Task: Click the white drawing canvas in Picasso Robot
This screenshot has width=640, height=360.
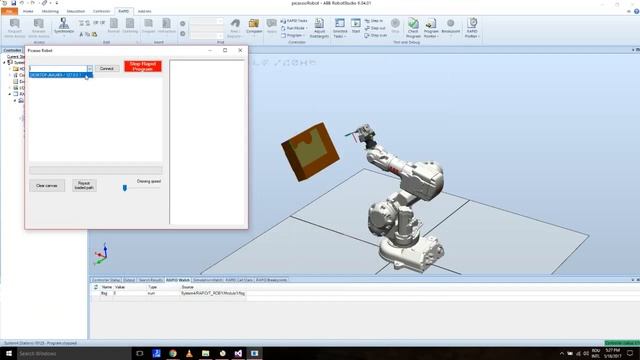Action: tap(96, 120)
